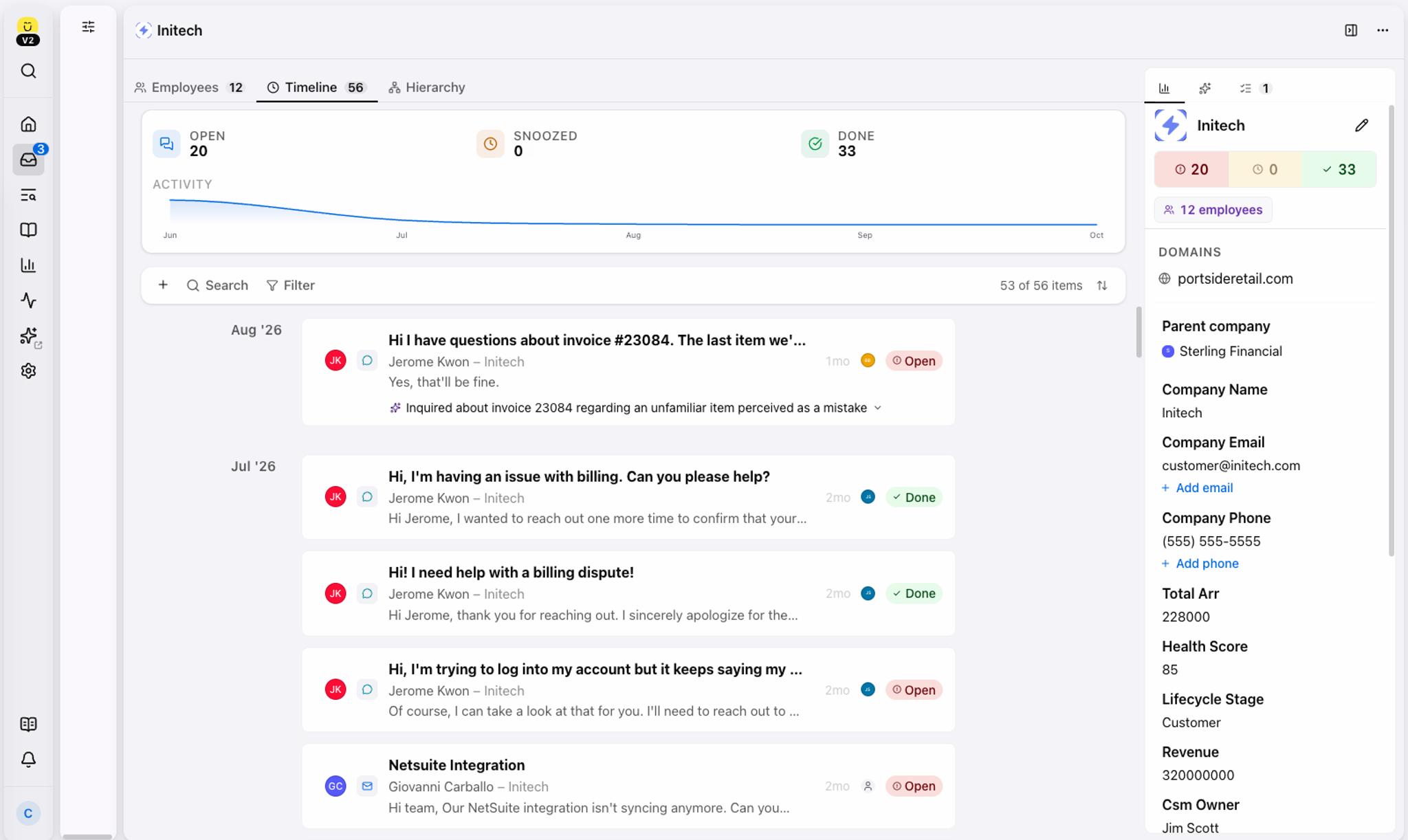Open timeline Search
Image resolution: width=1408 pixels, height=840 pixels.
(x=217, y=285)
